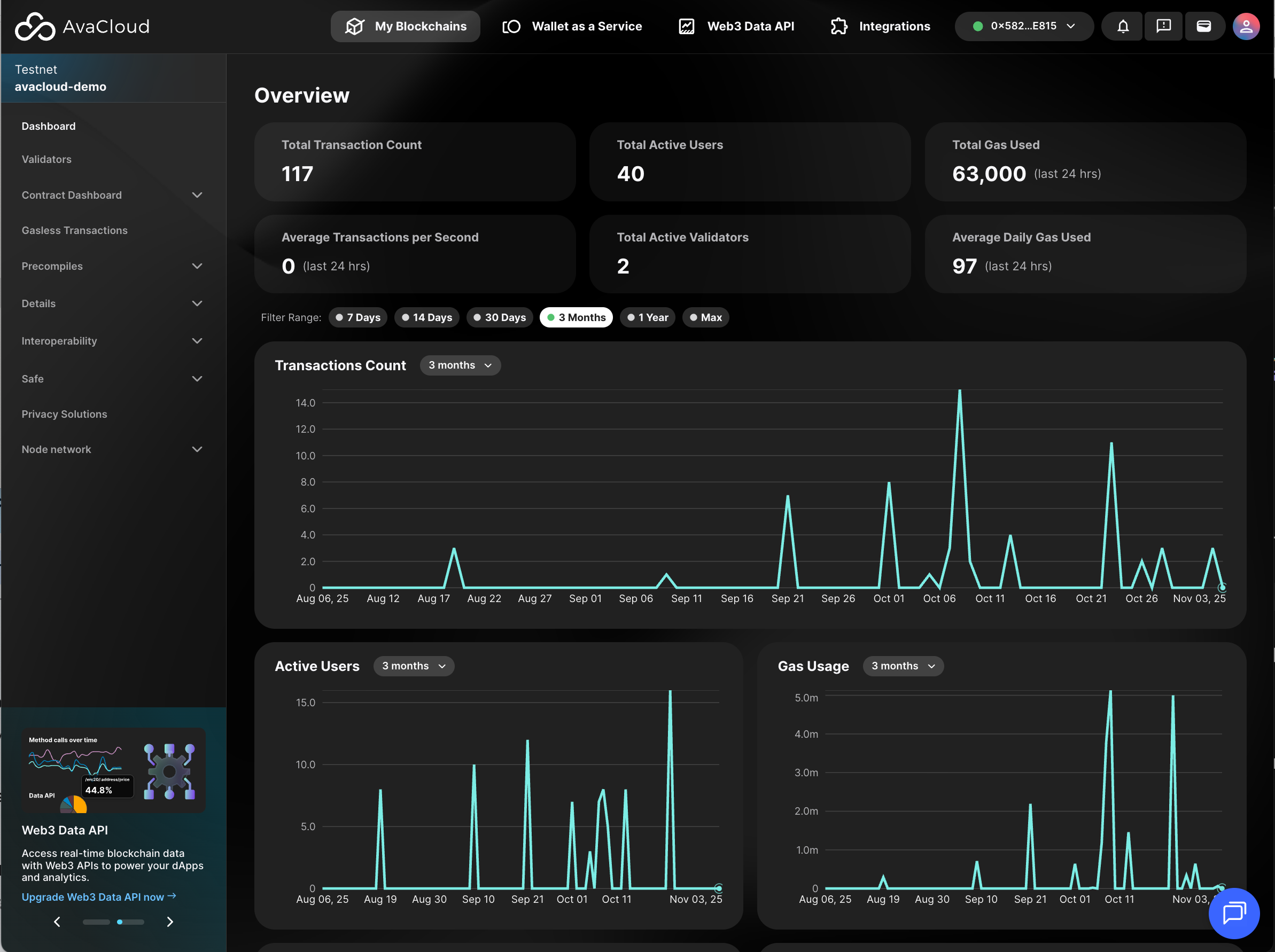Open the notifications bell icon
1275x952 pixels.
coord(1122,27)
